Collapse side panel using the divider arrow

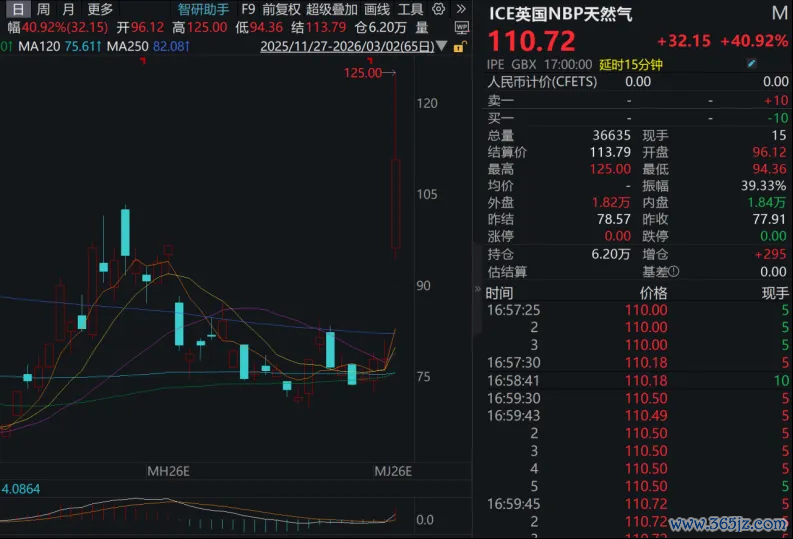[477, 291]
